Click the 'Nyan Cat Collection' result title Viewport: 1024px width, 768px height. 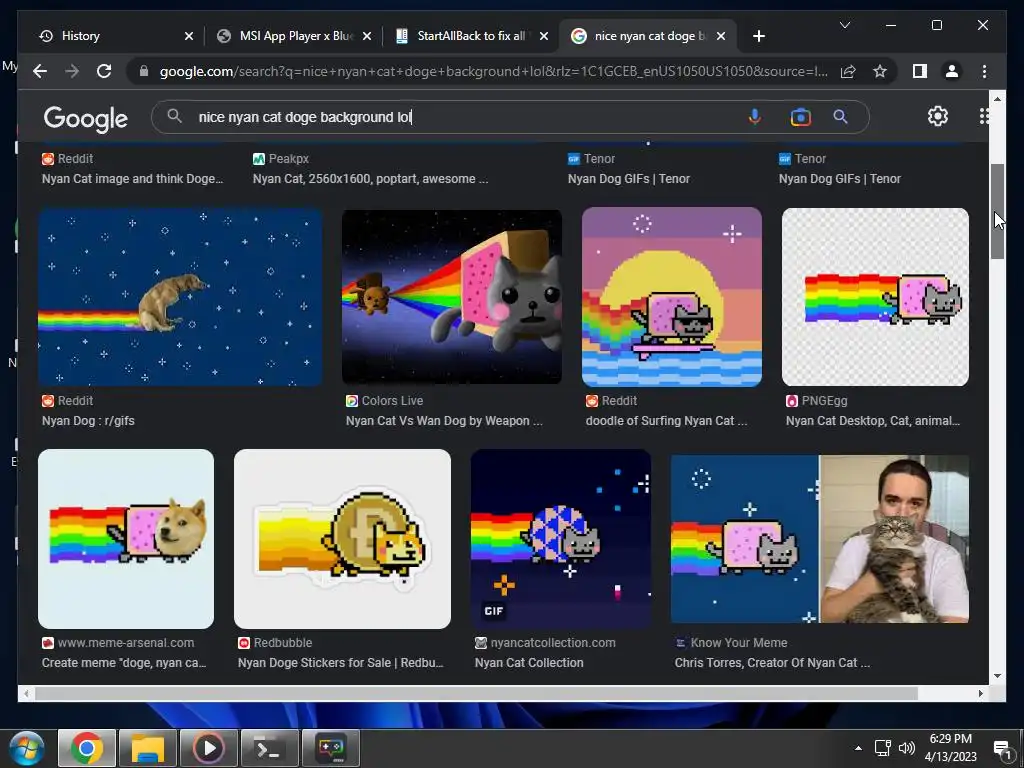(x=529, y=662)
